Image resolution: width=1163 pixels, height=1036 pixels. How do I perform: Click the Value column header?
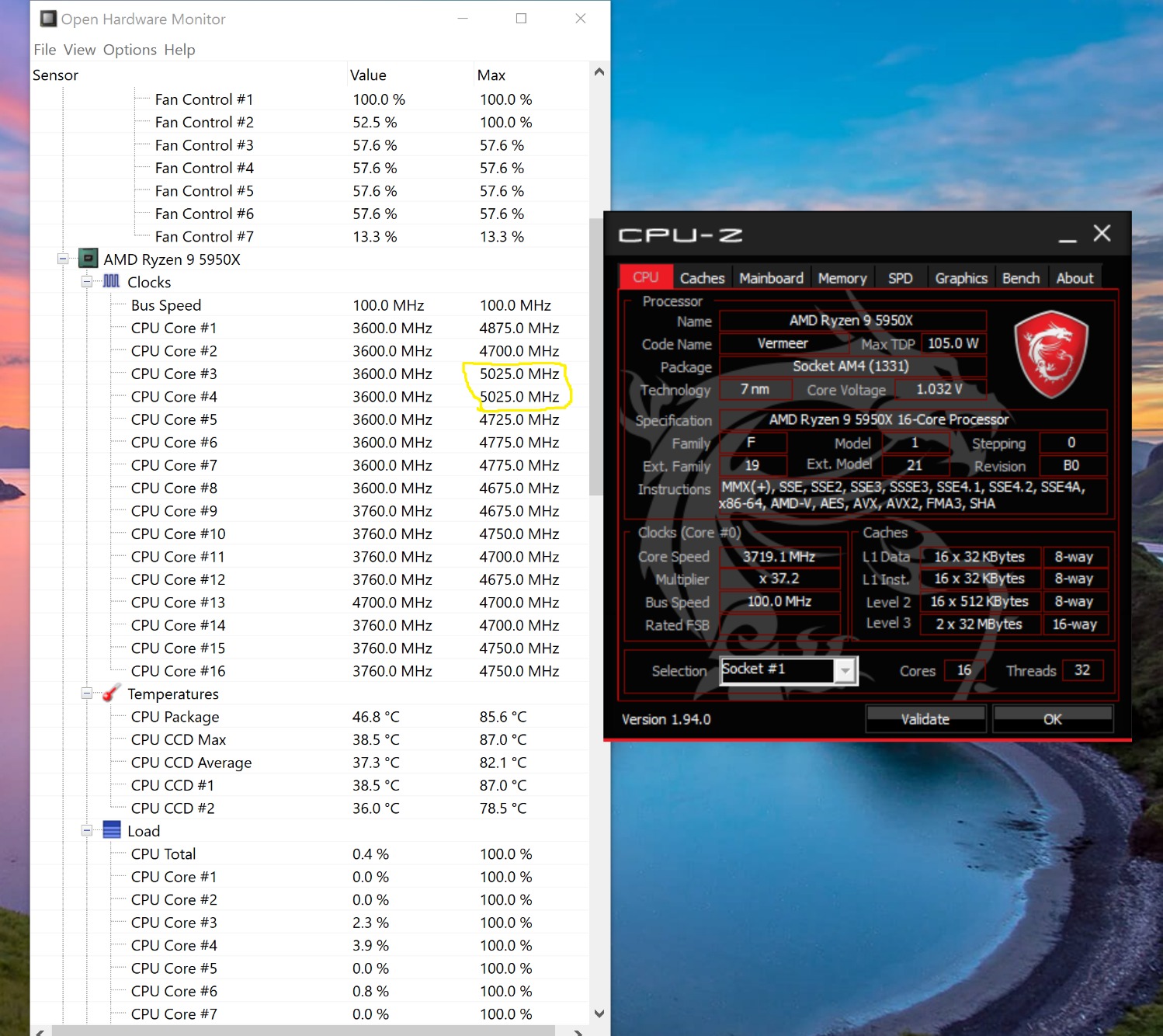410,75
